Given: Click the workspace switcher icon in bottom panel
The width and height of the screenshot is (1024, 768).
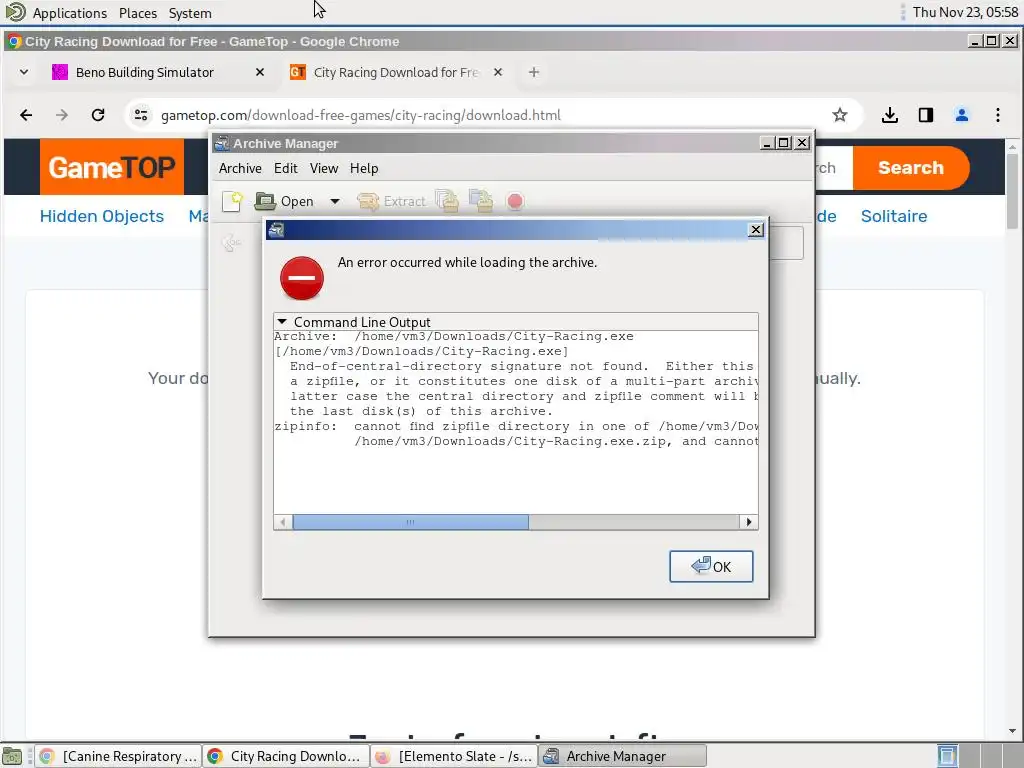Looking at the screenshot, I should (947, 756).
